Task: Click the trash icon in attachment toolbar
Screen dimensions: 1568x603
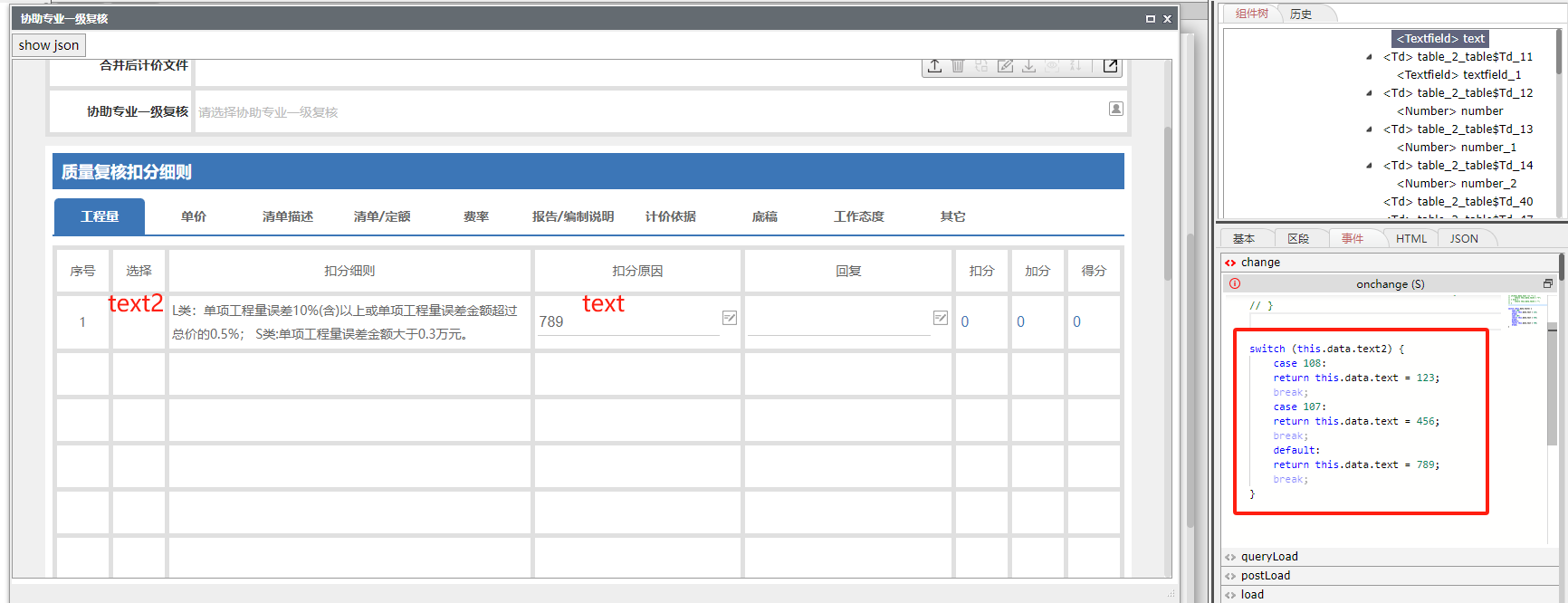Action: pos(958,66)
